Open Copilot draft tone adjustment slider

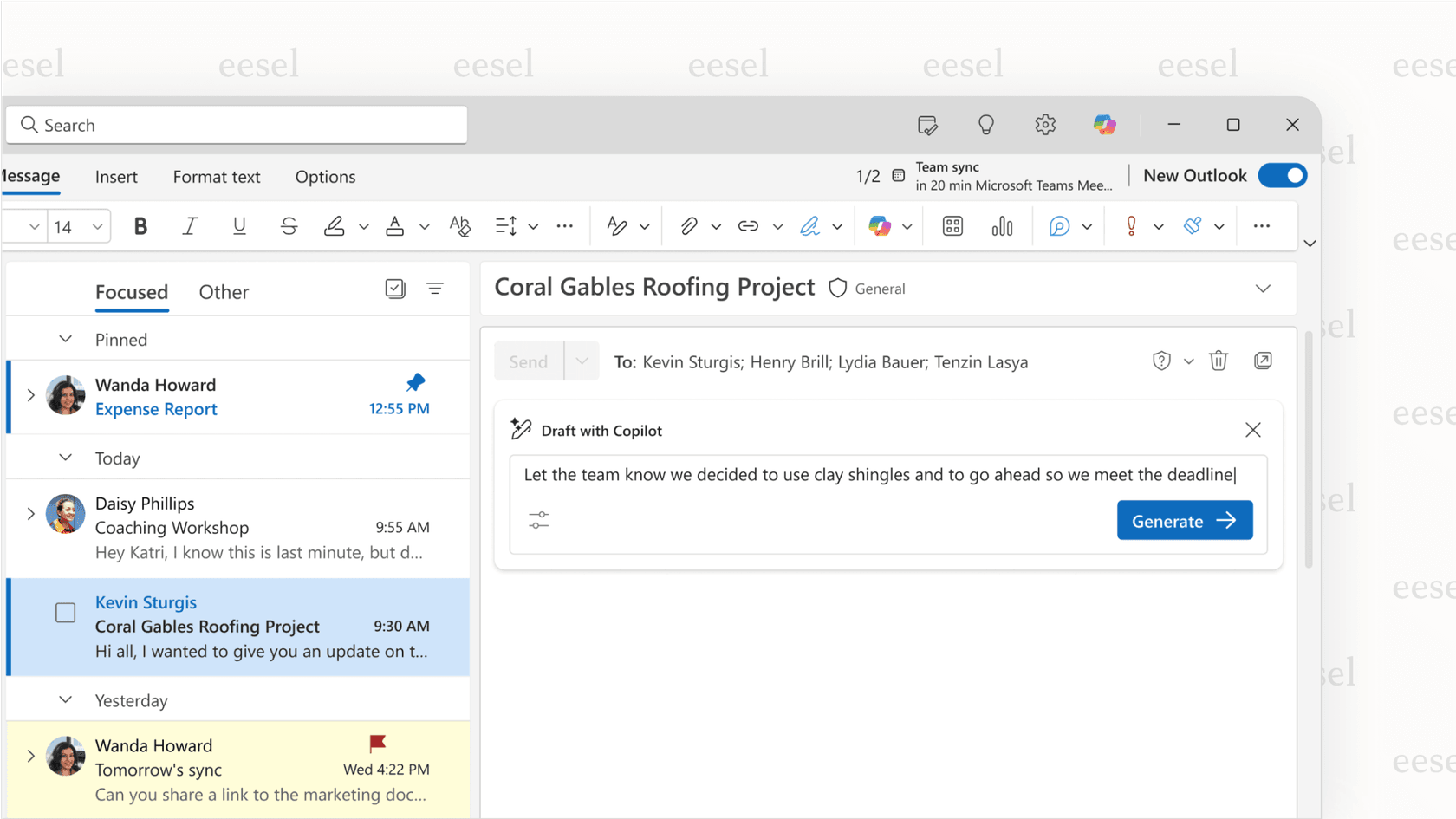[x=538, y=520]
